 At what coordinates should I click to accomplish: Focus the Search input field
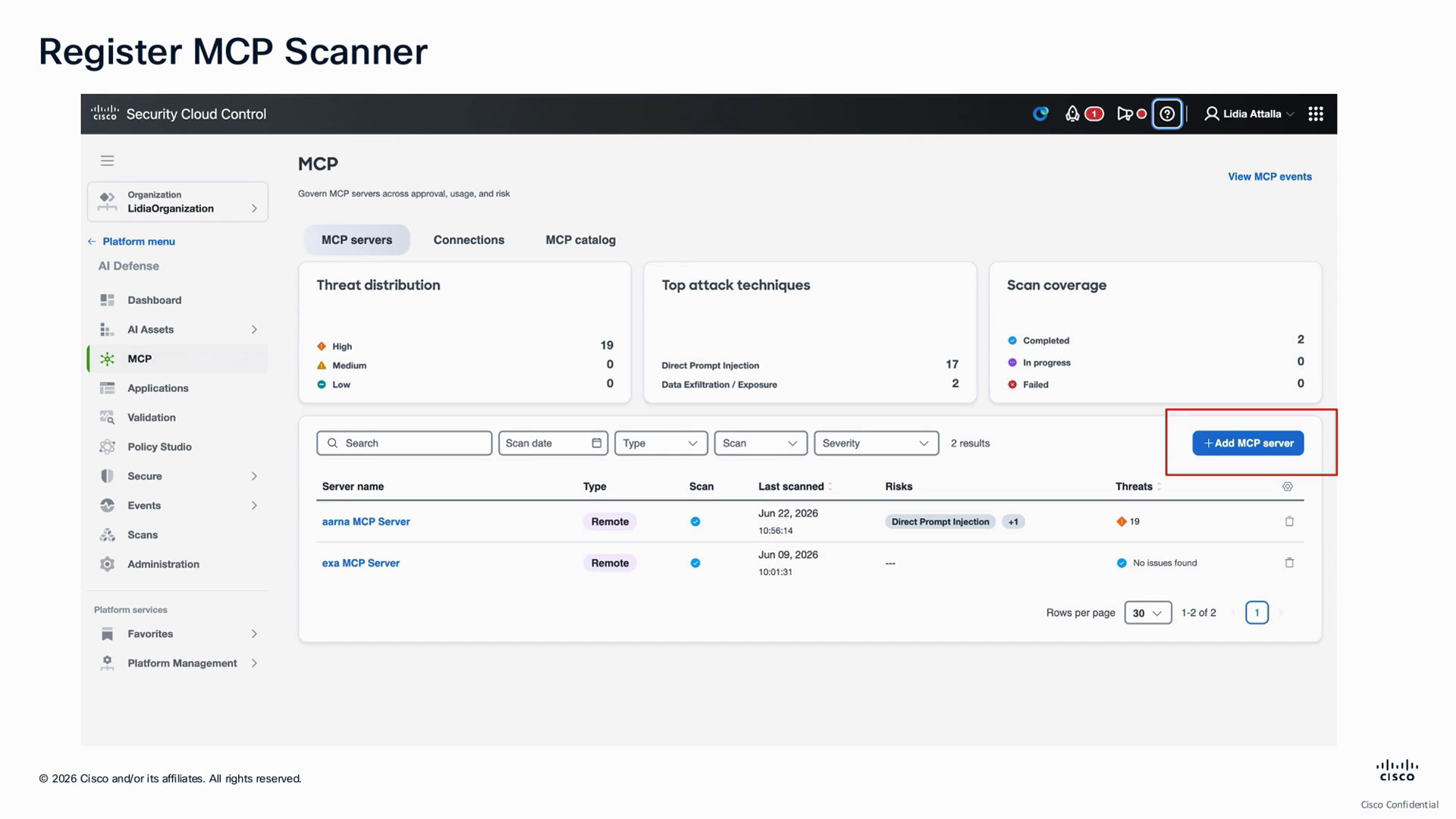(x=404, y=444)
